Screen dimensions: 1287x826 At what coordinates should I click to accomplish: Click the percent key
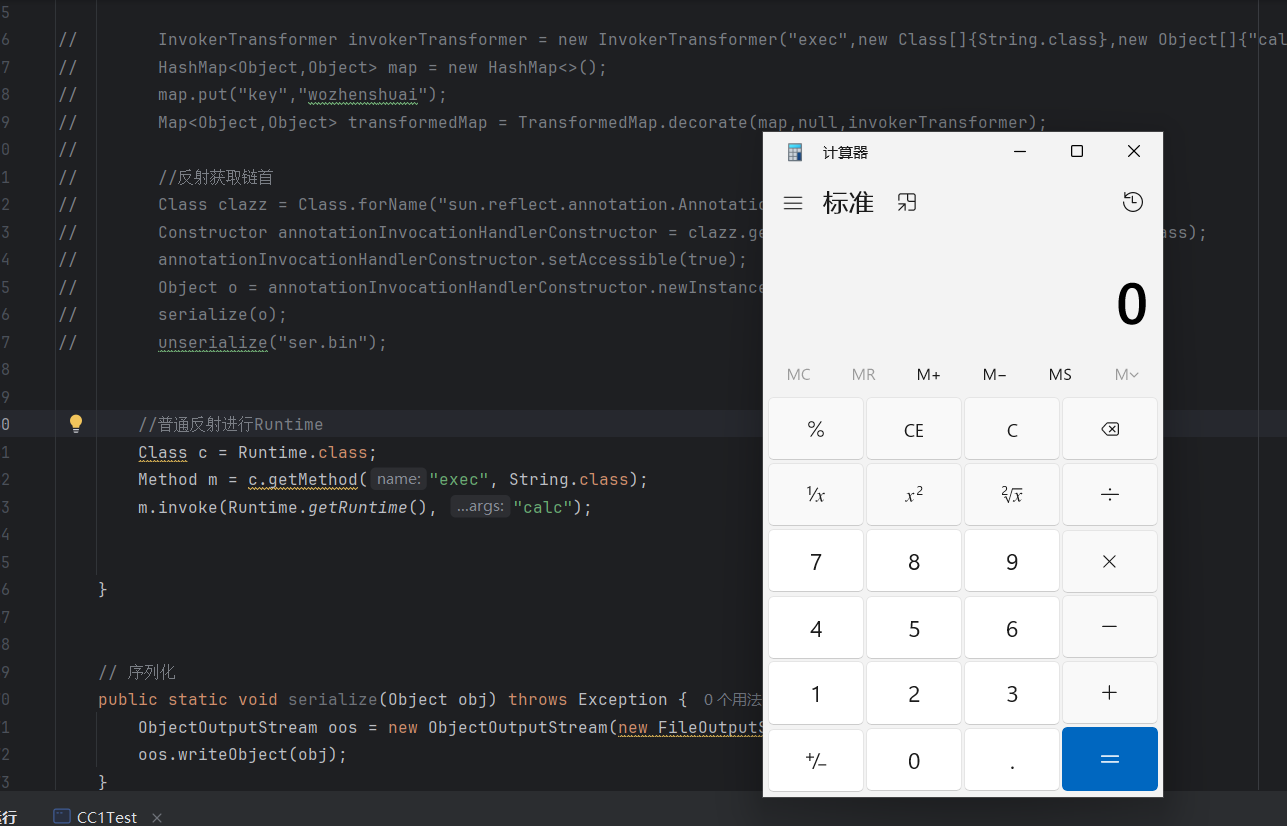[x=816, y=429]
